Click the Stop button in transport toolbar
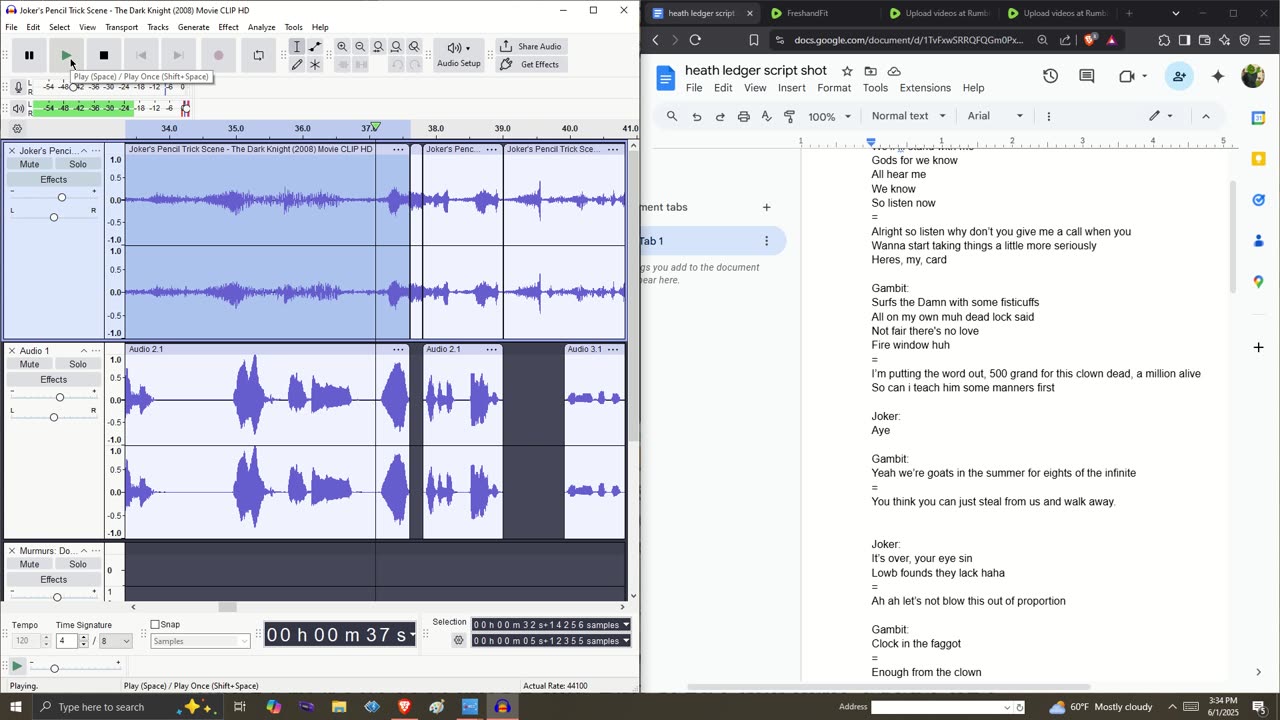Image resolution: width=1280 pixels, height=720 pixels. pyautogui.click(x=104, y=55)
